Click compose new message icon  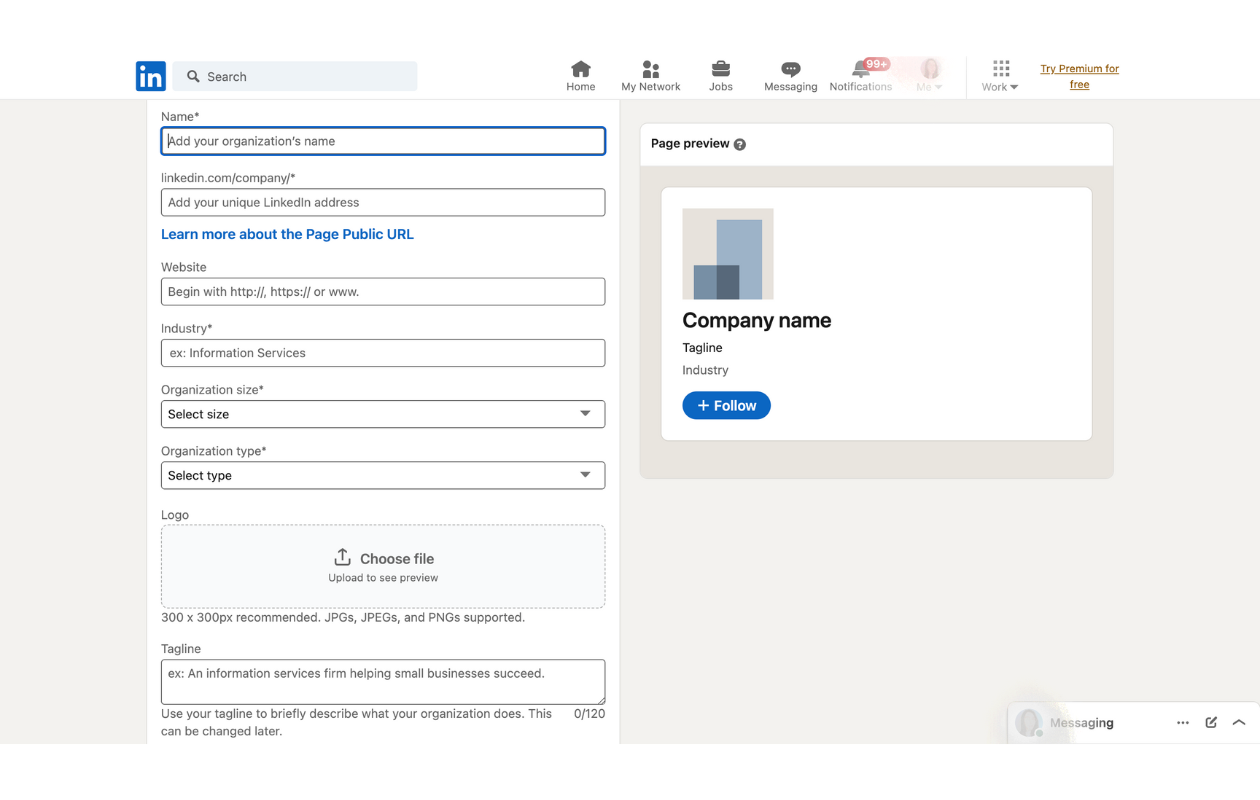[x=1211, y=722]
